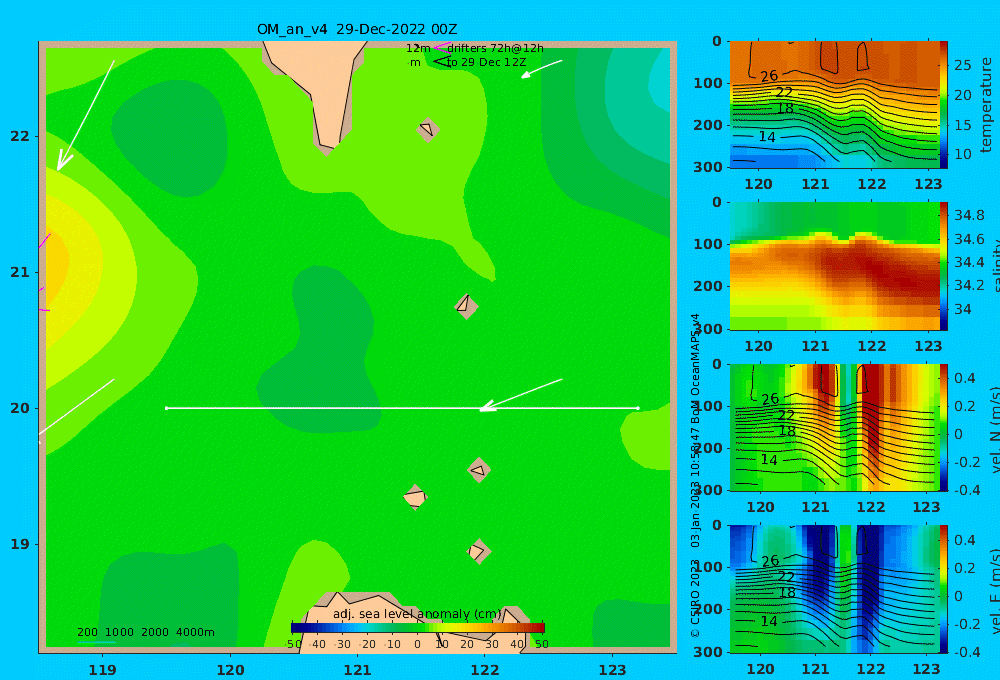Click the salinity section colour bar

tap(944, 266)
